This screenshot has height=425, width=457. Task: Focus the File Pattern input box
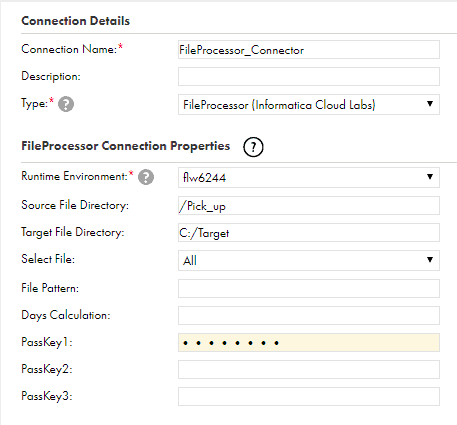point(309,288)
